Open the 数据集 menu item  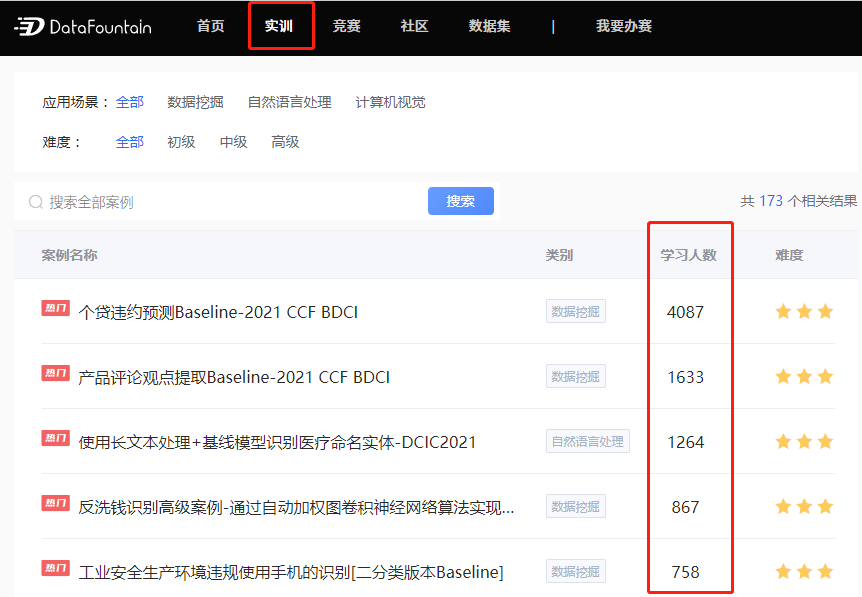tap(490, 26)
